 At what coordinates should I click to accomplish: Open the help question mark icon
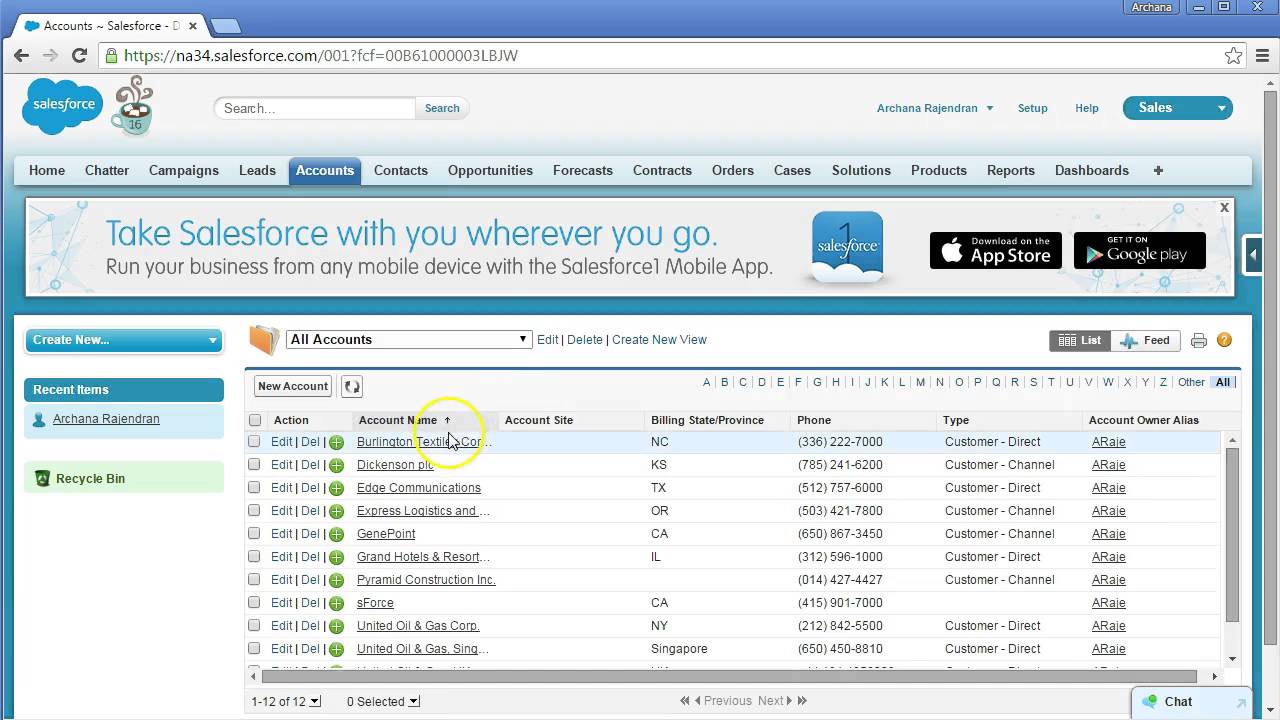(1224, 341)
